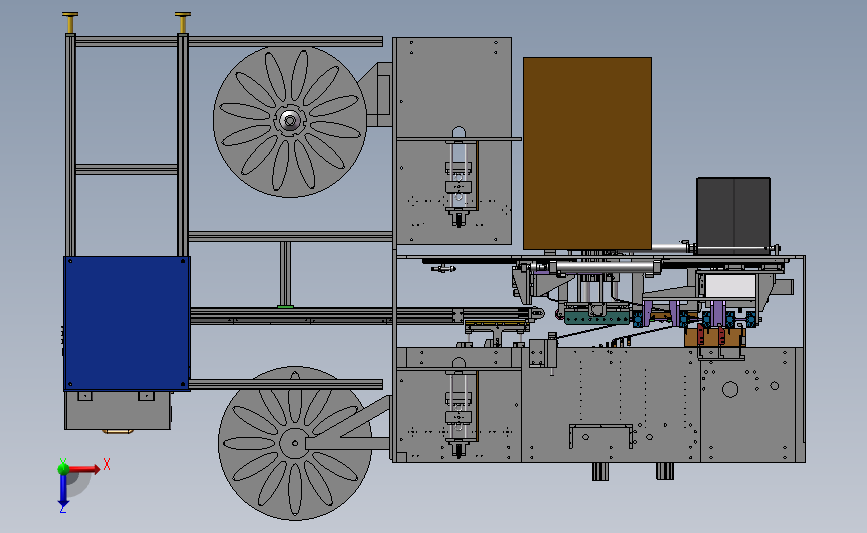Select the second yellow knob atop the frame
867x533 pixels.
[182, 22]
